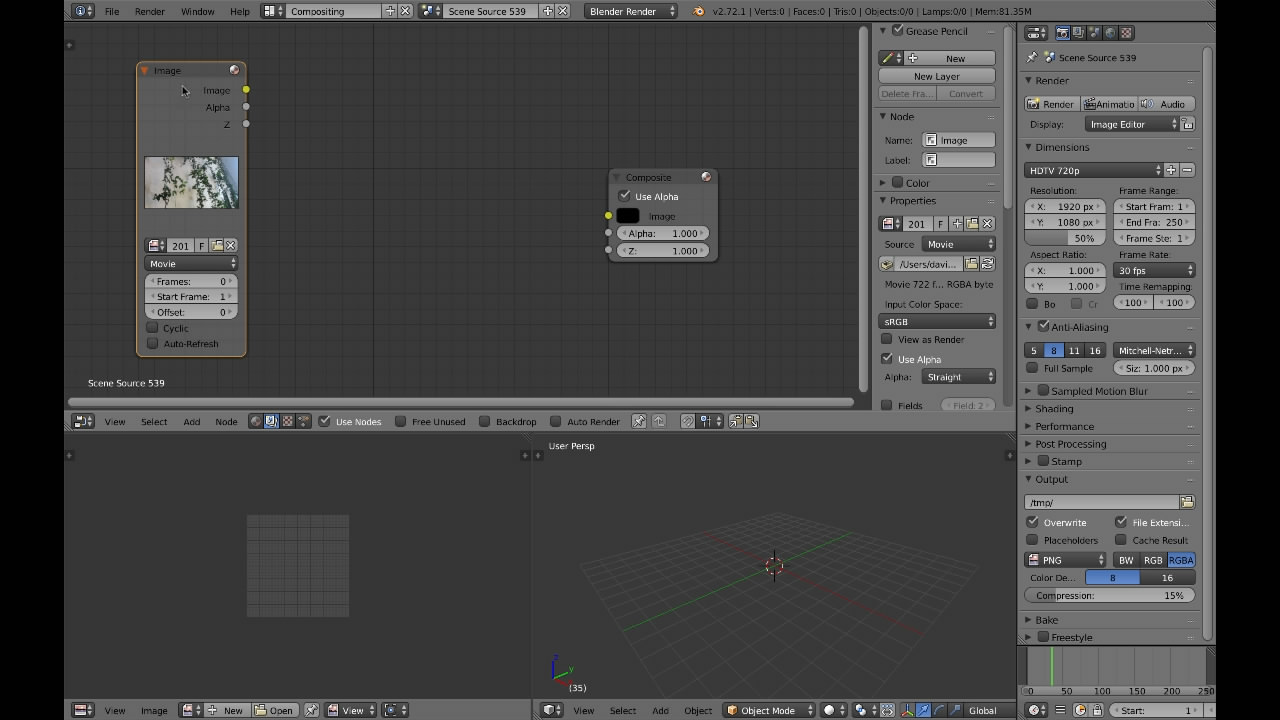Toggle the properties pin icon beside Scene Source 539
Image resolution: width=1280 pixels, height=720 pixels.
pyautogui.click(x=1032, y=57)
